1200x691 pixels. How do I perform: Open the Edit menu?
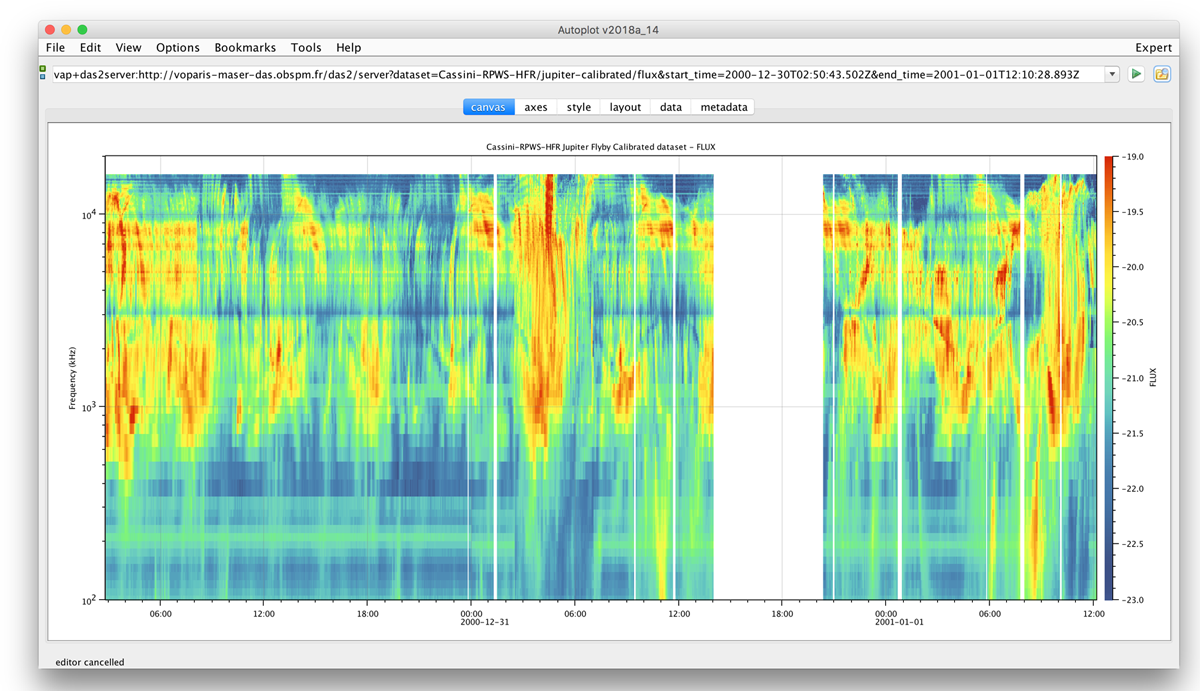pos(91,47)
